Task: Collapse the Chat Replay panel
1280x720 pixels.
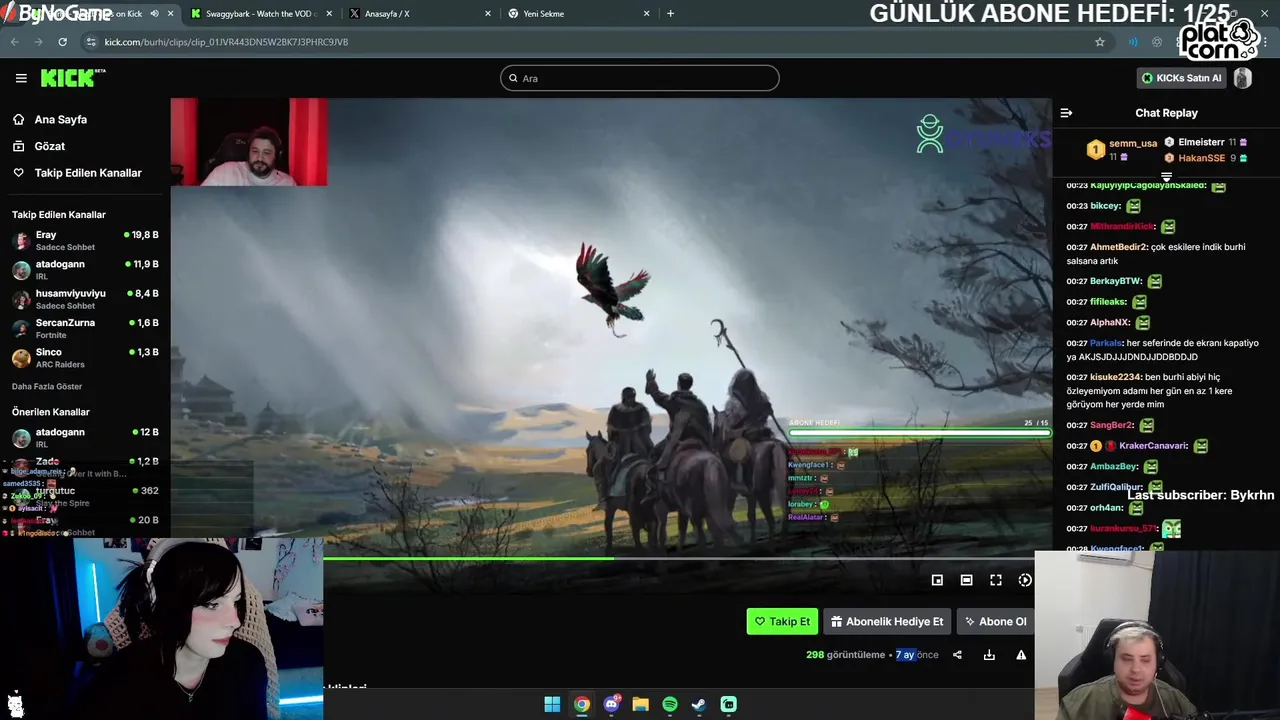Action: [1066, 113]
